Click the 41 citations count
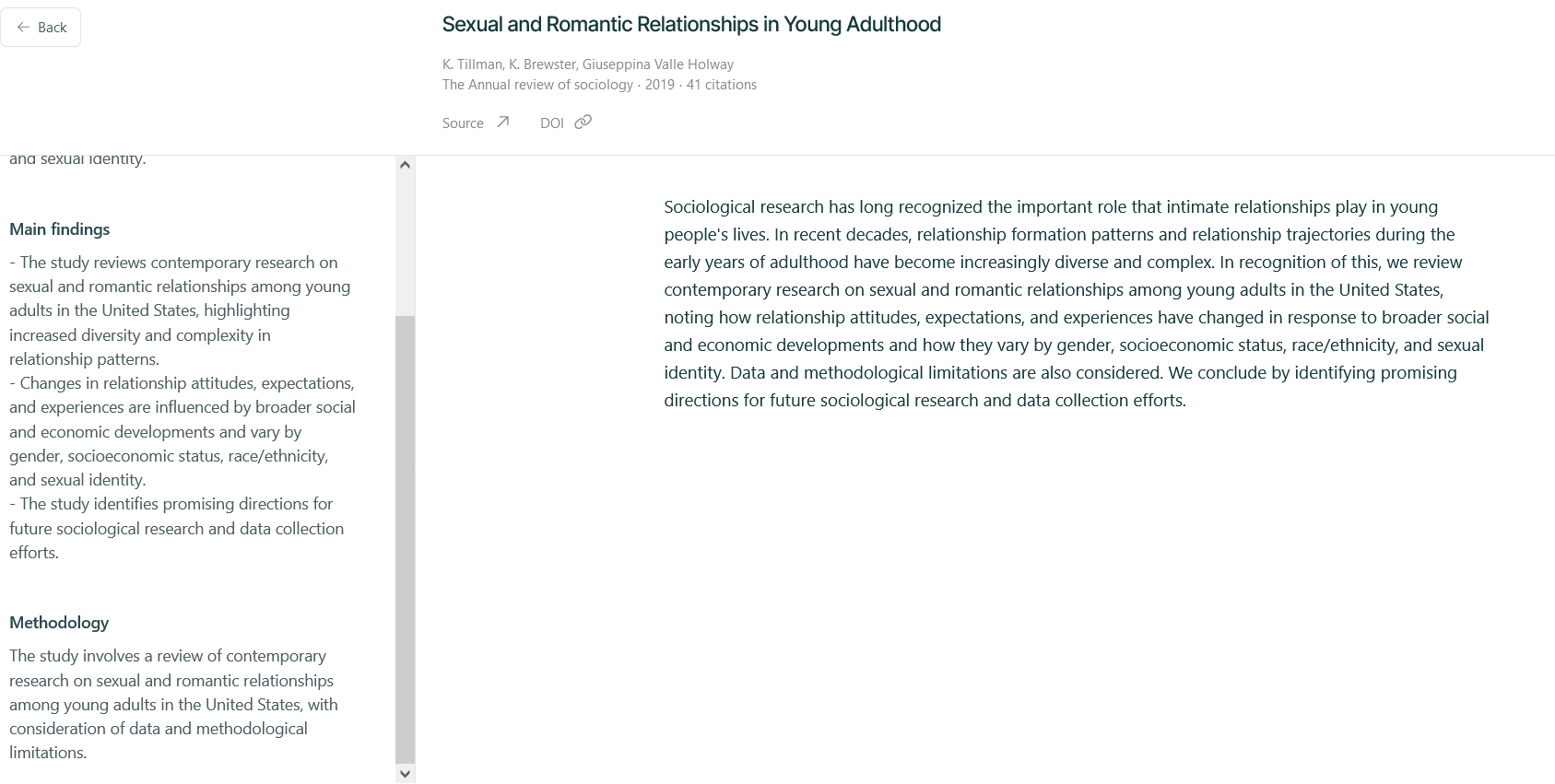The height and width of the screenshot is (784, 1555). point(721,85)
